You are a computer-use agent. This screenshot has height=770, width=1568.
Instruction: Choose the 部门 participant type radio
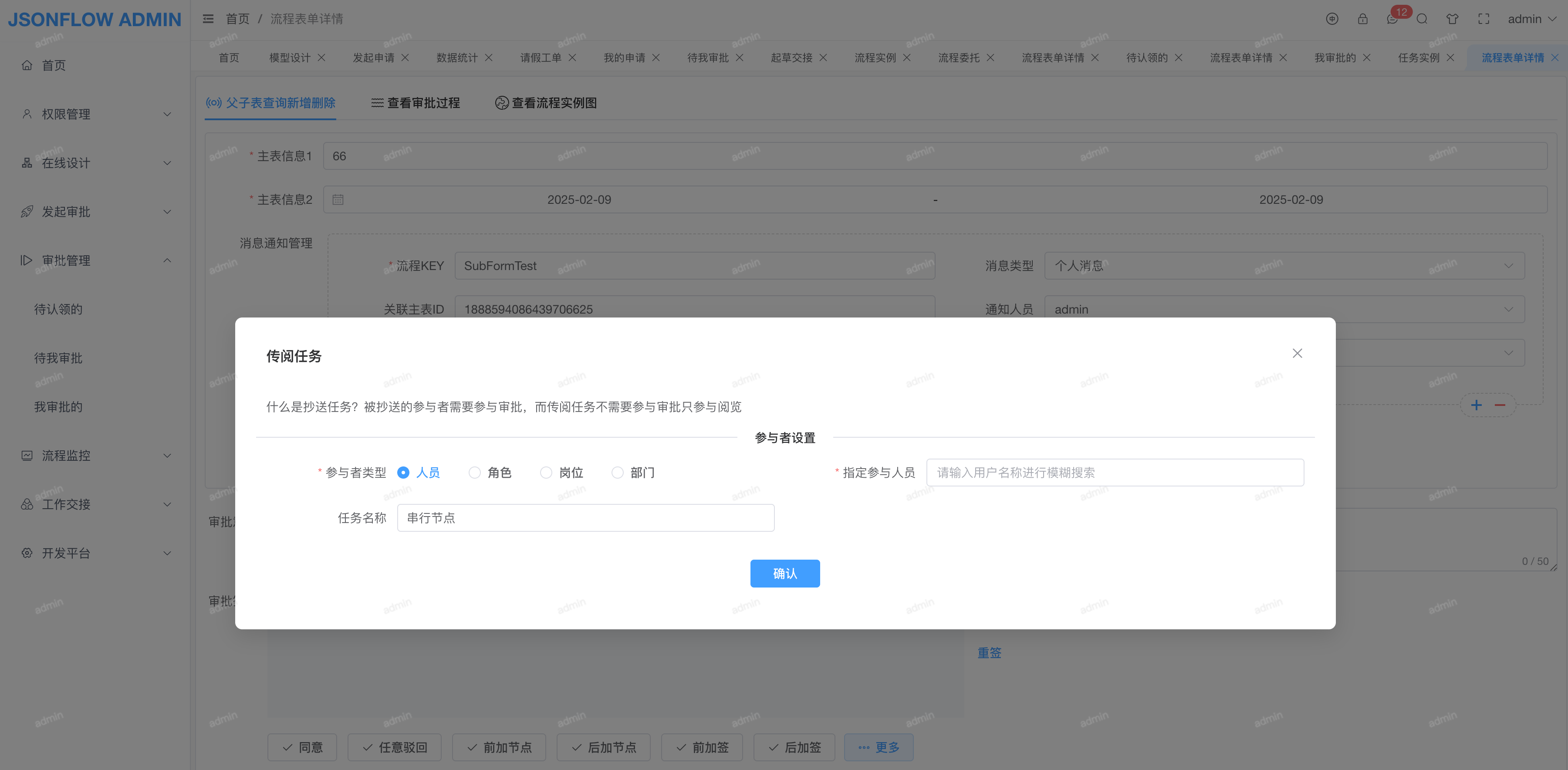coord(618,473)
